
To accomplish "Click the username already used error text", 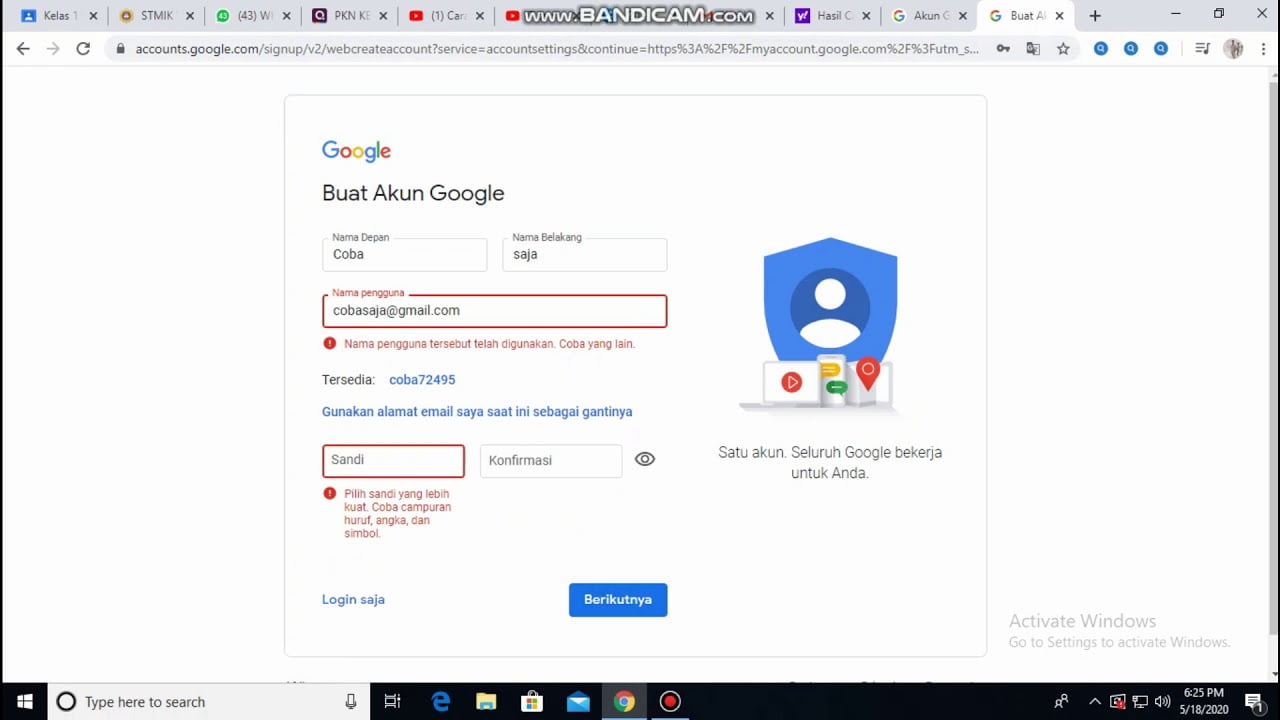I will pos(490,344).
